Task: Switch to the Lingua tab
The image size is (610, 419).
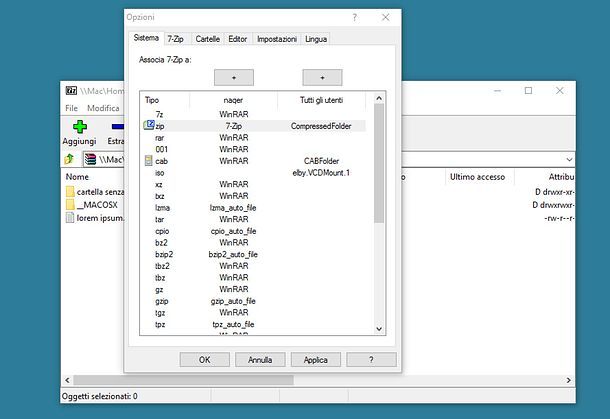Action: click(x=316, y=39)
